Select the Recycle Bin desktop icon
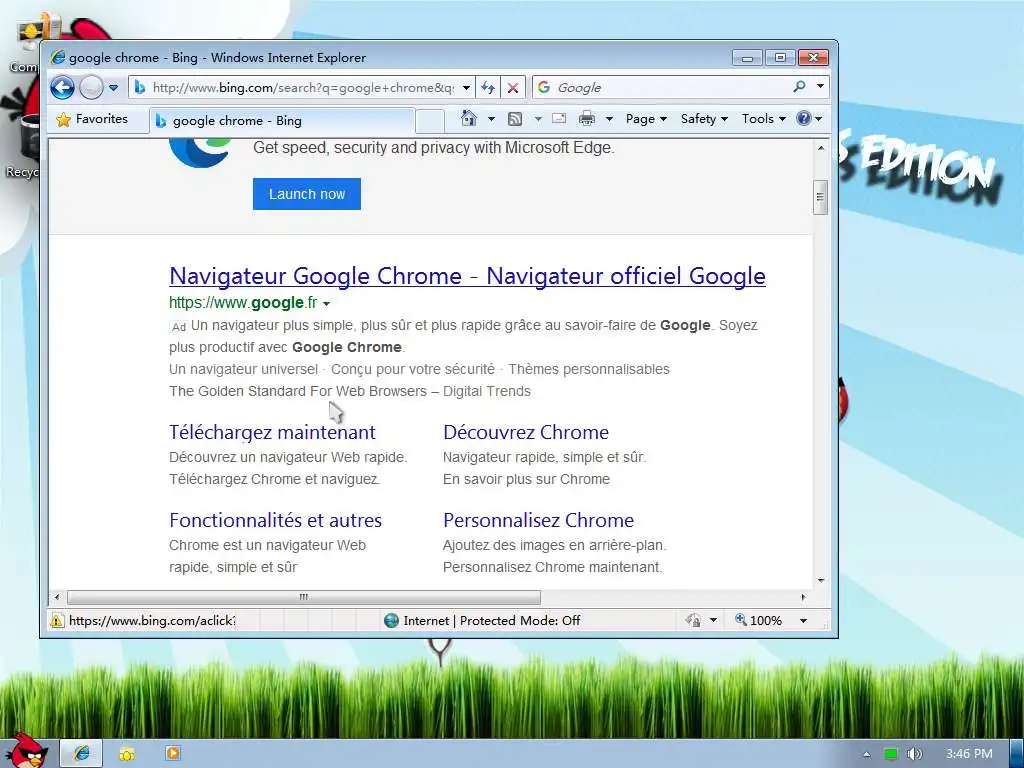Screen dimensions: 1024x768 23,146
